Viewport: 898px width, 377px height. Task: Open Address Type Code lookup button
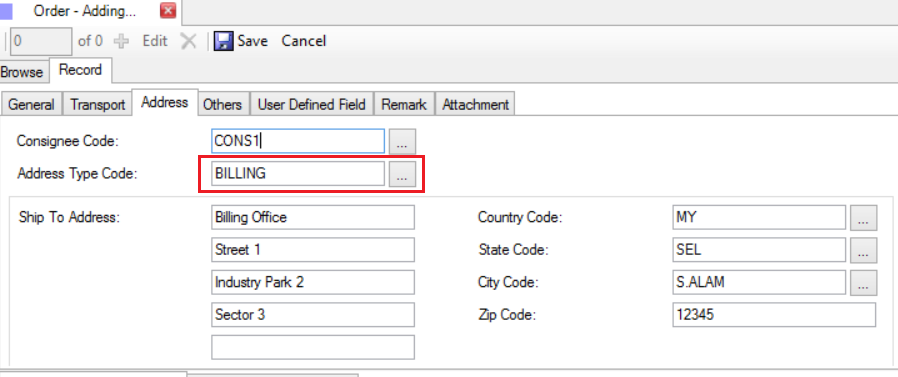403,174
